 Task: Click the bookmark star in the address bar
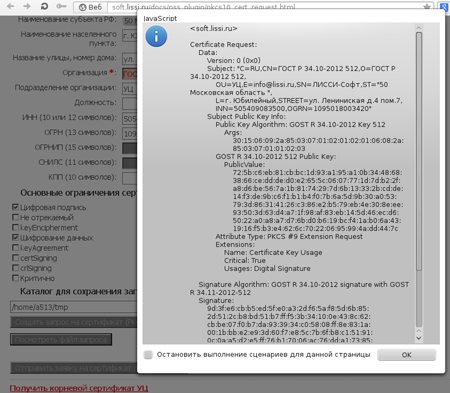click(426, 7)
